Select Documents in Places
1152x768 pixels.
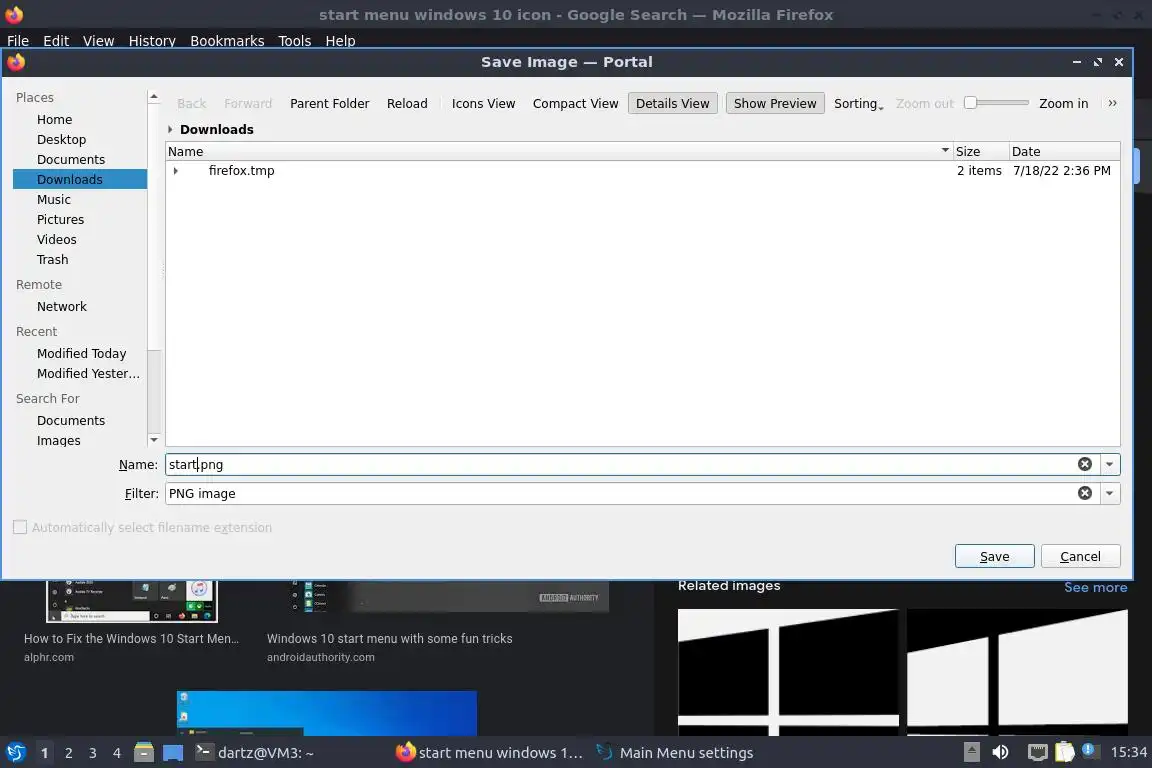click(71, 159)
